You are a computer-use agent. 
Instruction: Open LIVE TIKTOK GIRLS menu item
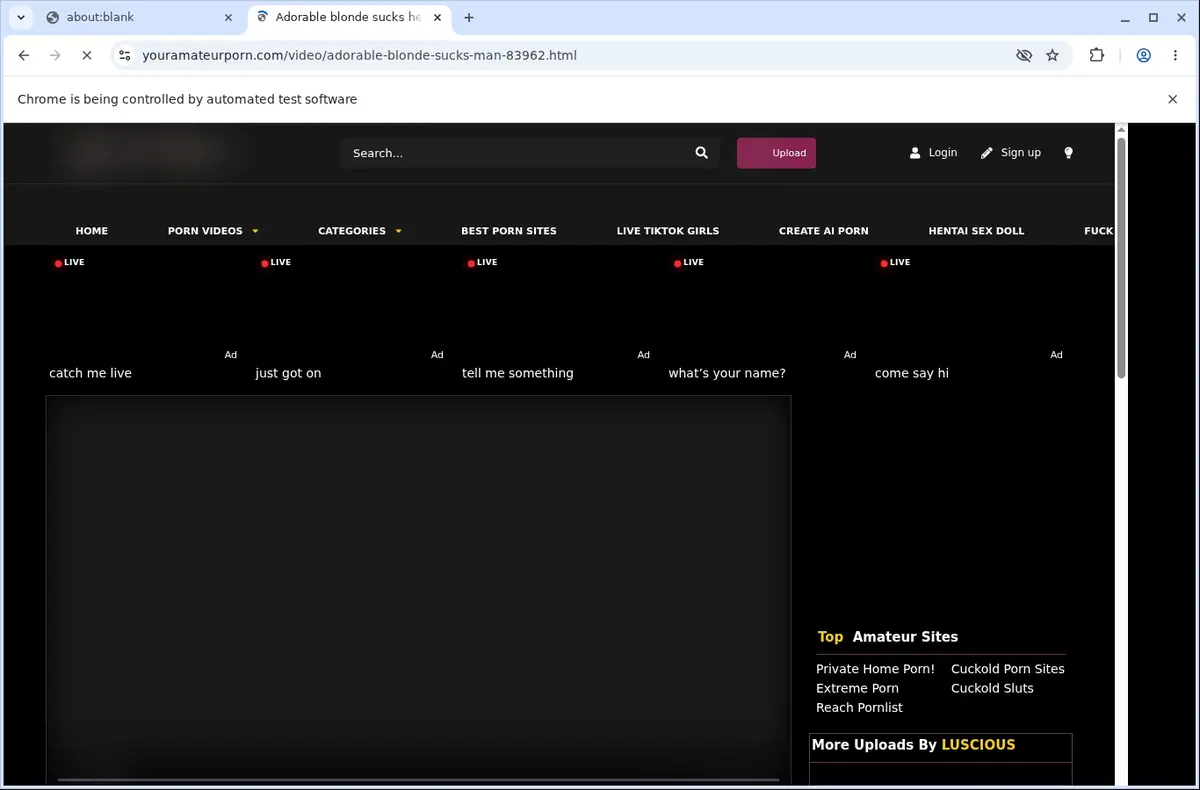[668, 231]
